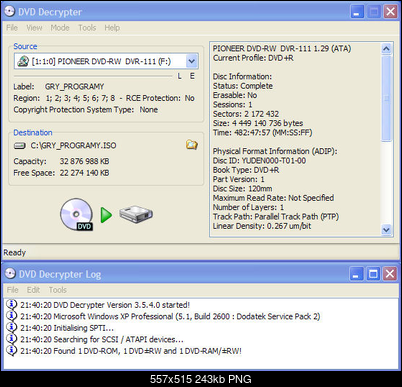The image size is (402, 387).
Task: Click info icon beside 'Found 1 DVD-ROM' entry
Action: click(11, 351)
